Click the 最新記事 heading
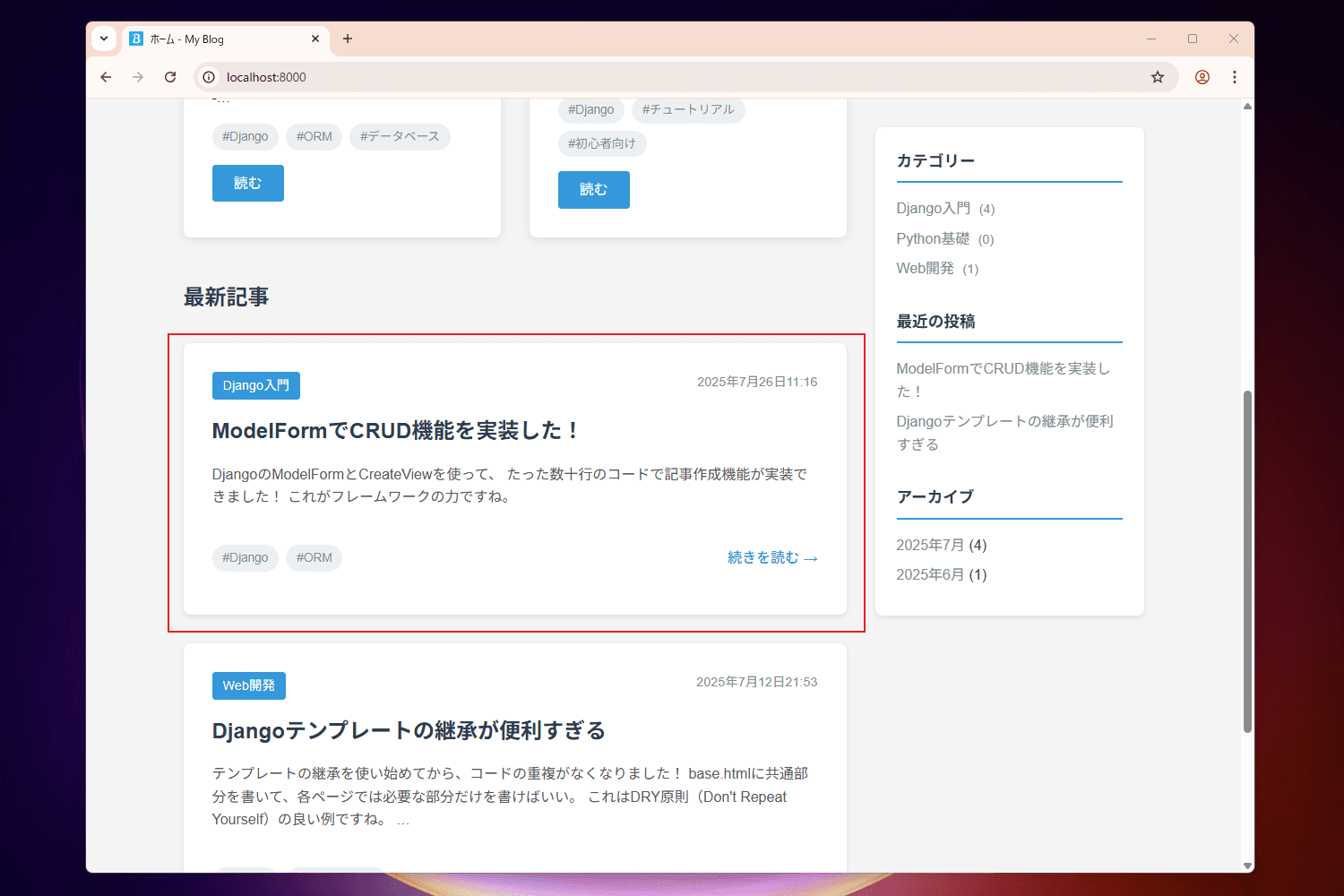1344x896 pixels. [226, 297]
